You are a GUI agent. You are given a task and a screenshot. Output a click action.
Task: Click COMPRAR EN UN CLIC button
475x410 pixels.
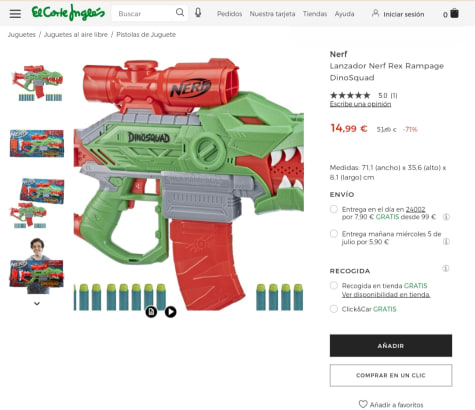(391, 375)
